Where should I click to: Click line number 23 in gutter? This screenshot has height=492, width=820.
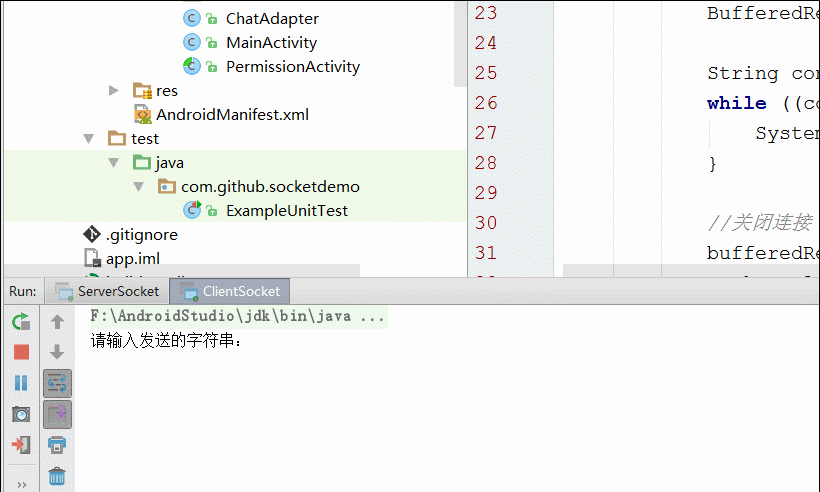486,13
